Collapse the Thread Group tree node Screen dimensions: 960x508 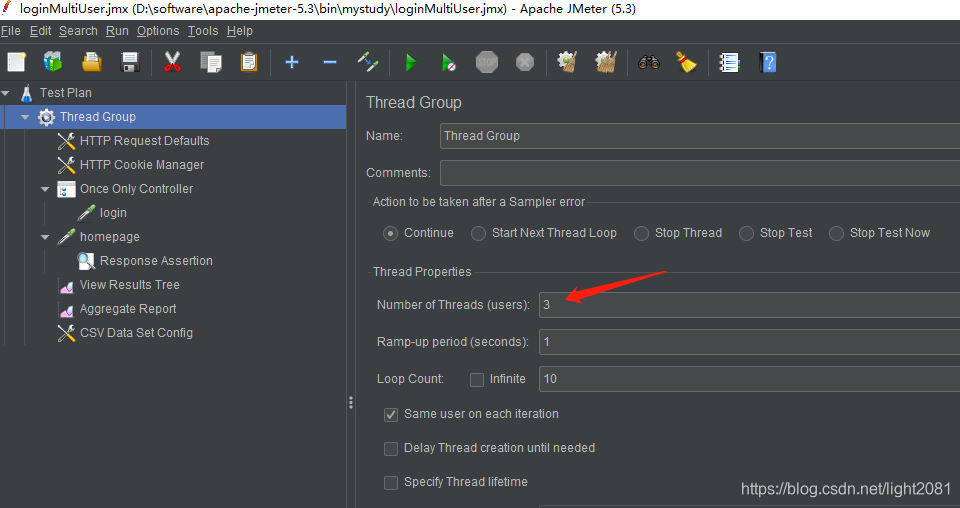tap(25, 117)
